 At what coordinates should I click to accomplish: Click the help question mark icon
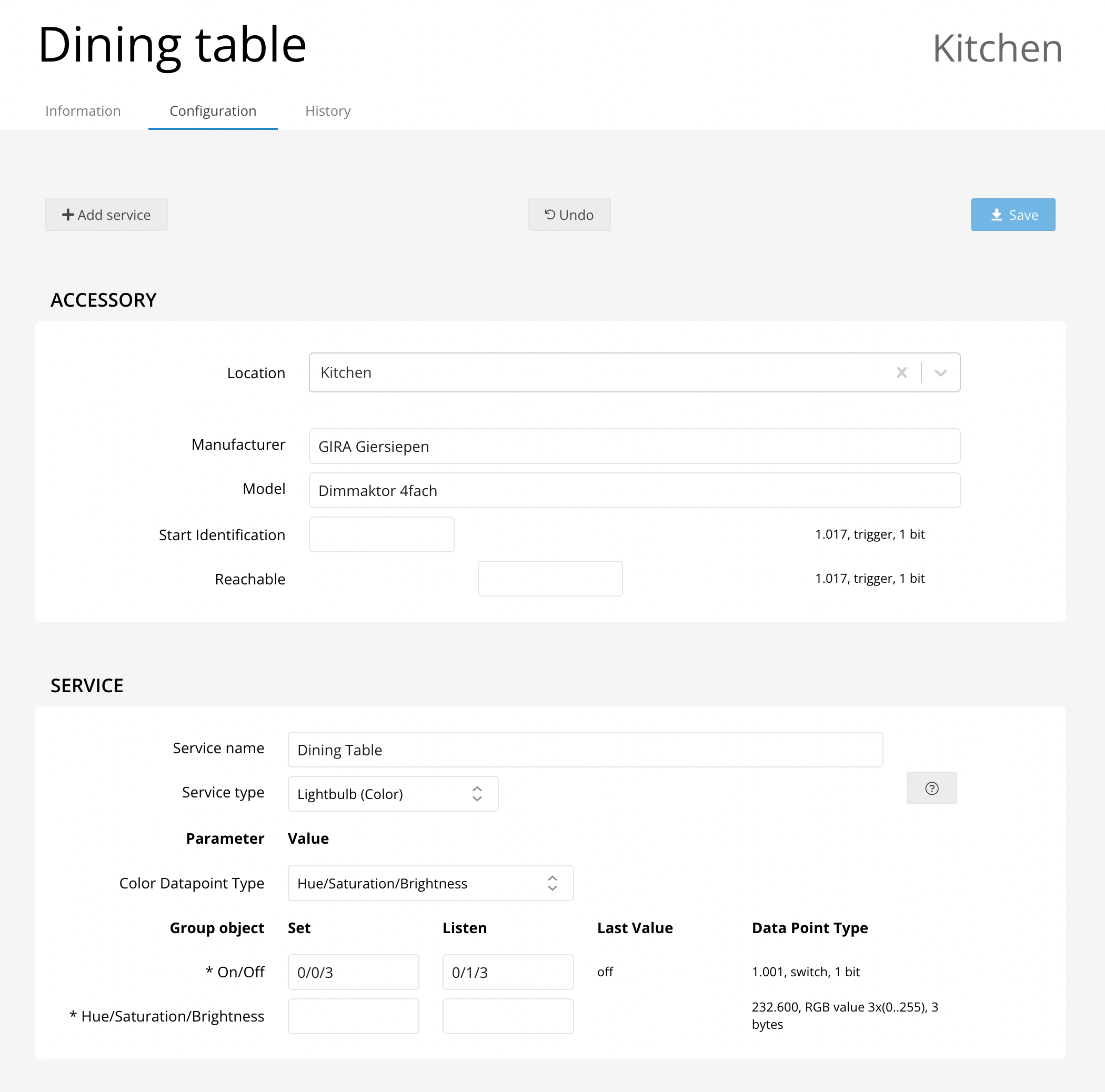click(x=931, y=788)
